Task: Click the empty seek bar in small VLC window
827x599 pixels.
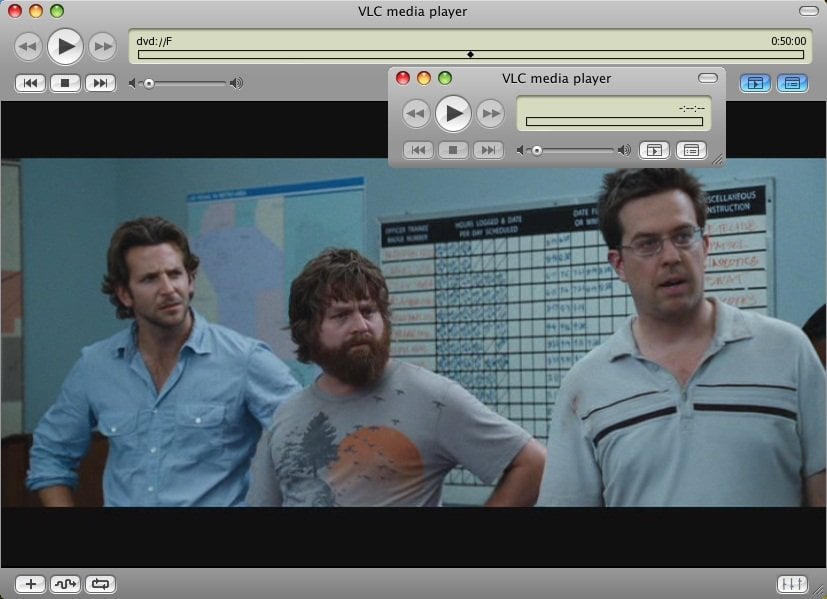Action: [x=614, y=122]
